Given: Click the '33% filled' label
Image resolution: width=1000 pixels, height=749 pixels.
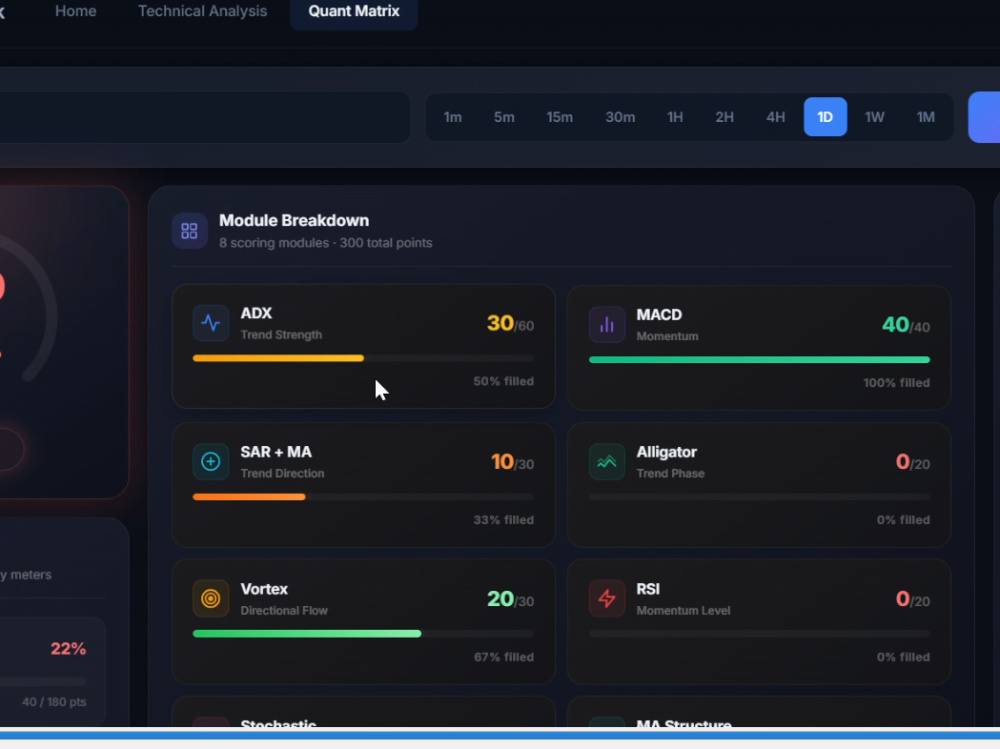Looking at the screenshot, I should coord(503,520).
